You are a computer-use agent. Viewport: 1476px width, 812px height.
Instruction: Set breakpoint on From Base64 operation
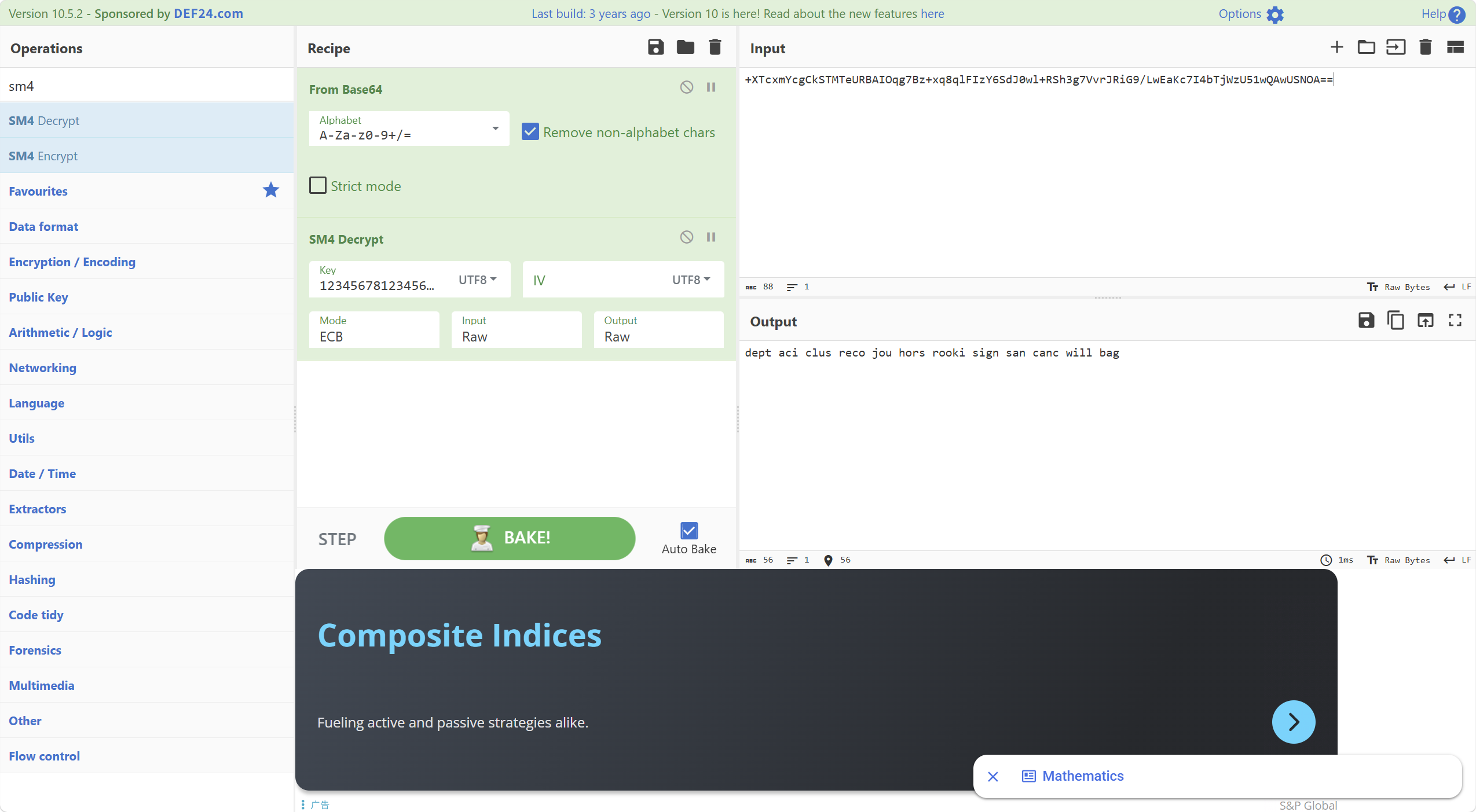711,87
